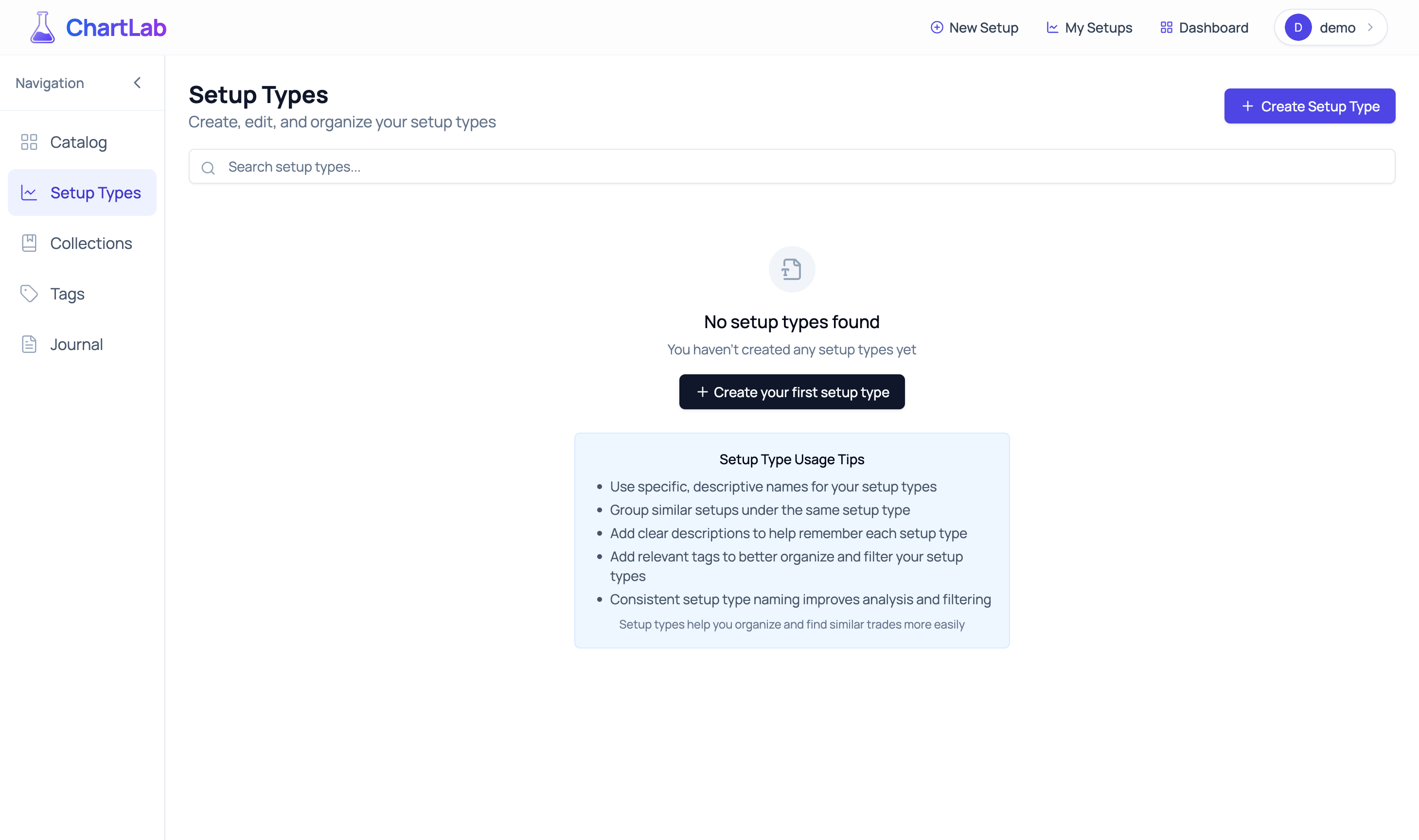Click tip 'Use specific, descriptive names'
1419x840 pixels.
tap(773, 486)
